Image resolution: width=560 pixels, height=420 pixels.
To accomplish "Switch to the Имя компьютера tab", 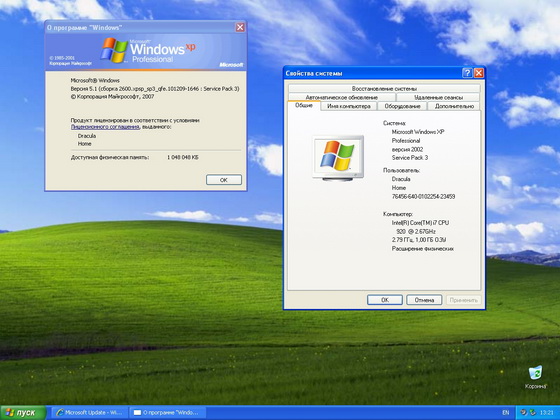I will [x=349, y=106].
